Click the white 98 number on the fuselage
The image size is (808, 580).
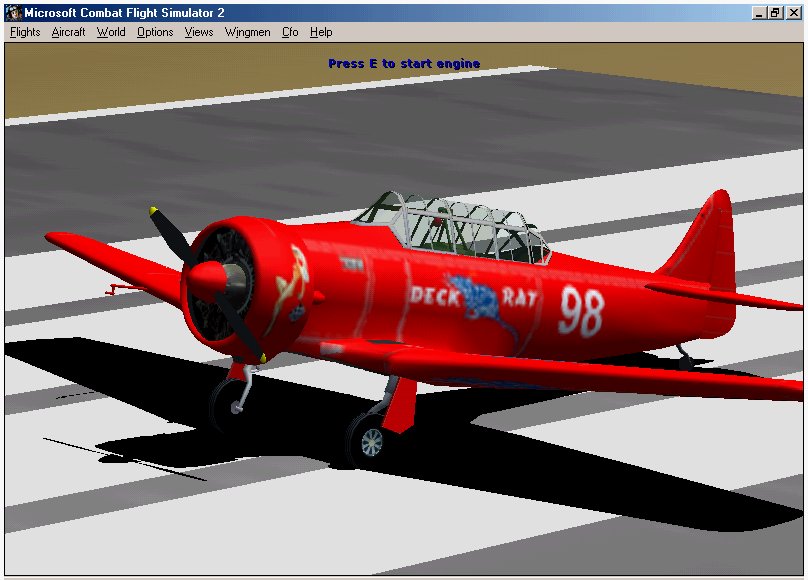pyautogui.click(x=581, y=311)
